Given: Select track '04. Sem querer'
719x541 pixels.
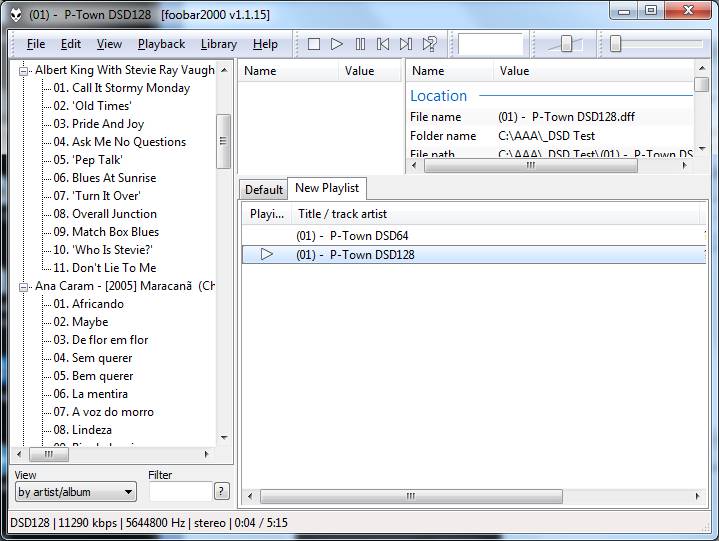Looking at the screenshot, I should pyautogui.click(x=93, y=358).
